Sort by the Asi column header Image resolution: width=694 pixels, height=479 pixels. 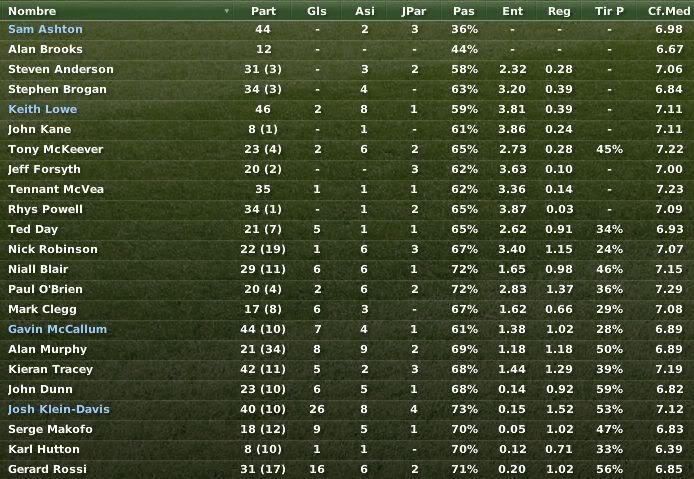[364, 11]
